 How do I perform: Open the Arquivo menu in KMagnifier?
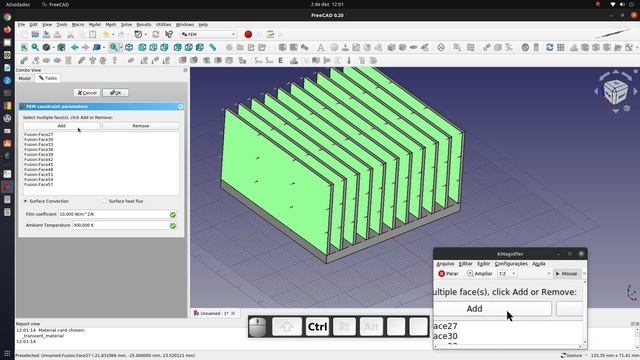[445, 264]
